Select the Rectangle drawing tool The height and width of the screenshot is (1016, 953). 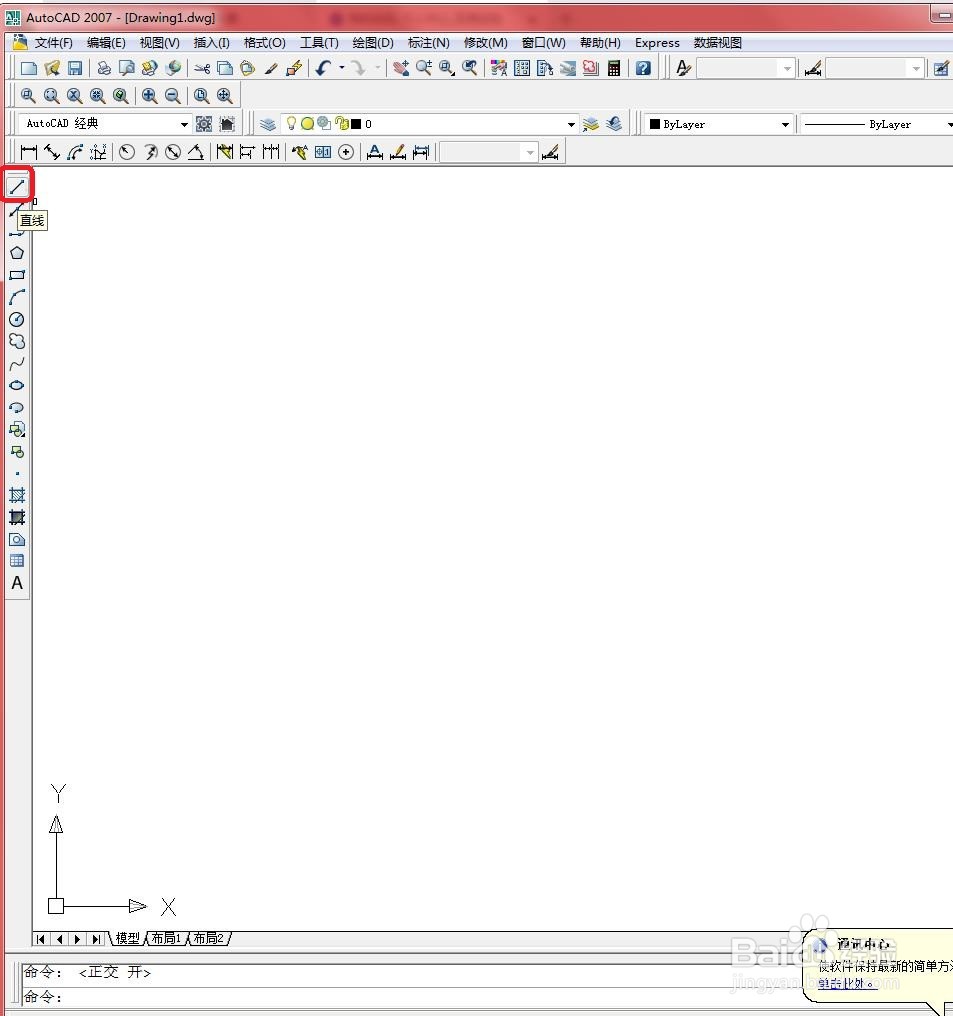17,275
